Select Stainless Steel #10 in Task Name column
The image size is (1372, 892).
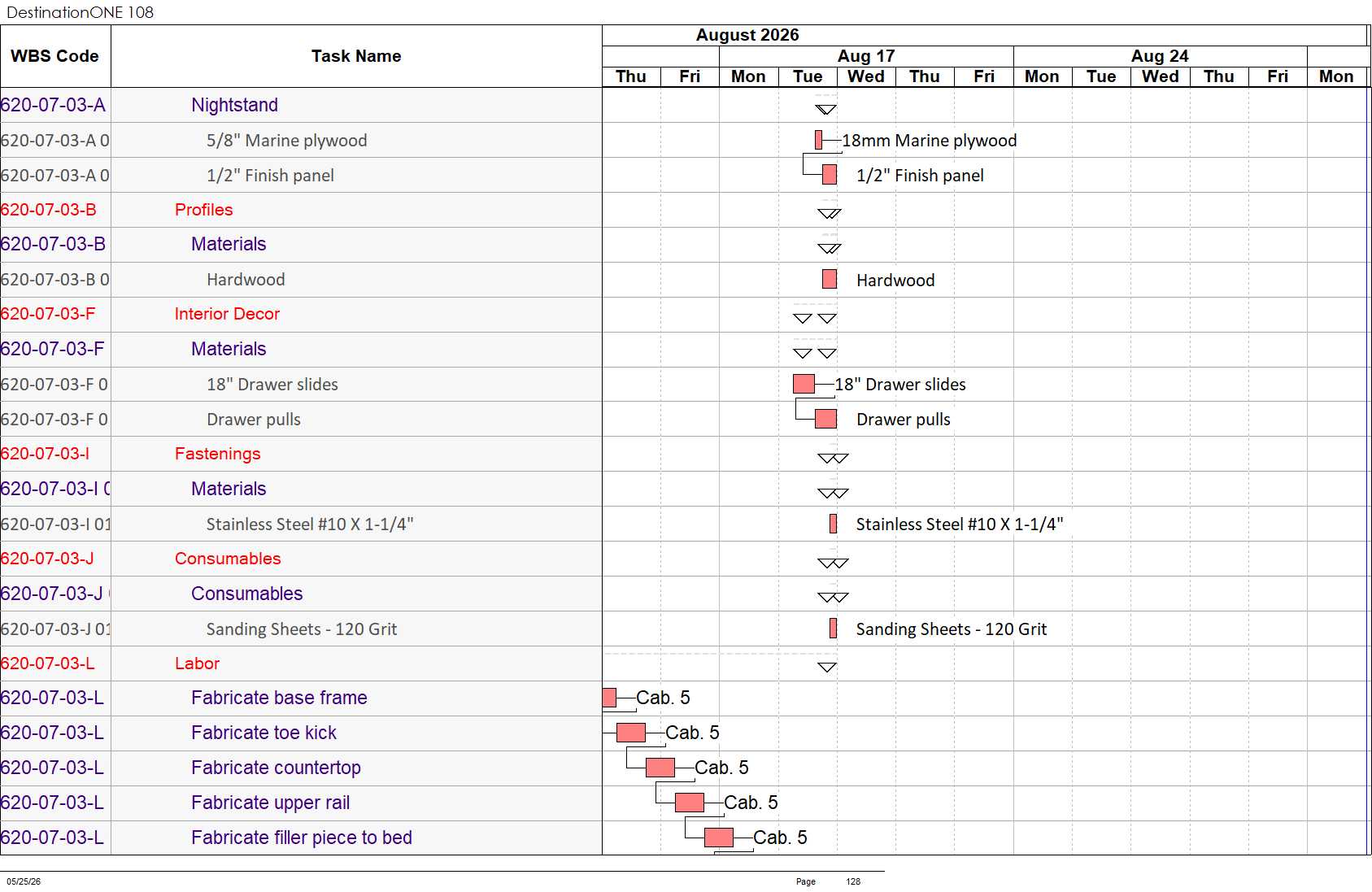tap(310, 524)
